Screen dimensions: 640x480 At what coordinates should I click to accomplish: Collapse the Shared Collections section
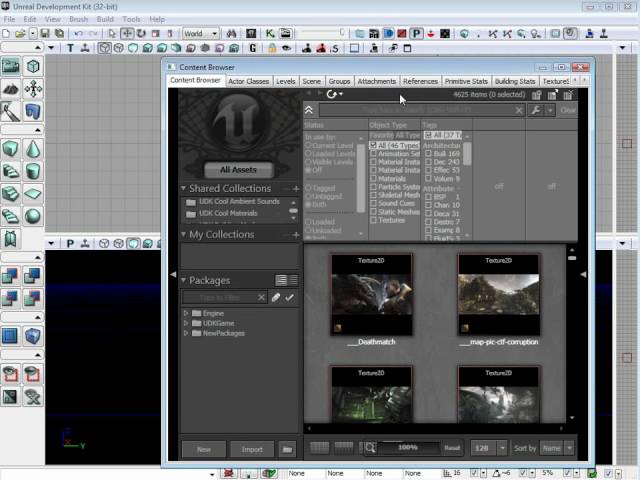click(x=183, y=188)
